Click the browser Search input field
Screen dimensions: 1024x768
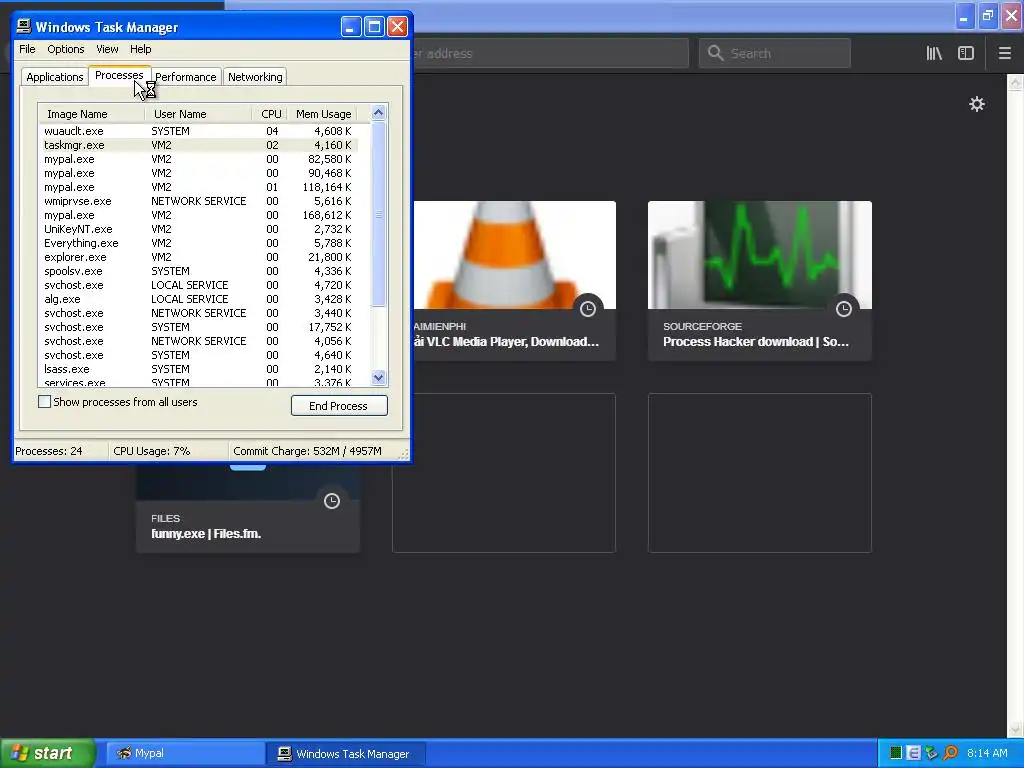(775, 54)
